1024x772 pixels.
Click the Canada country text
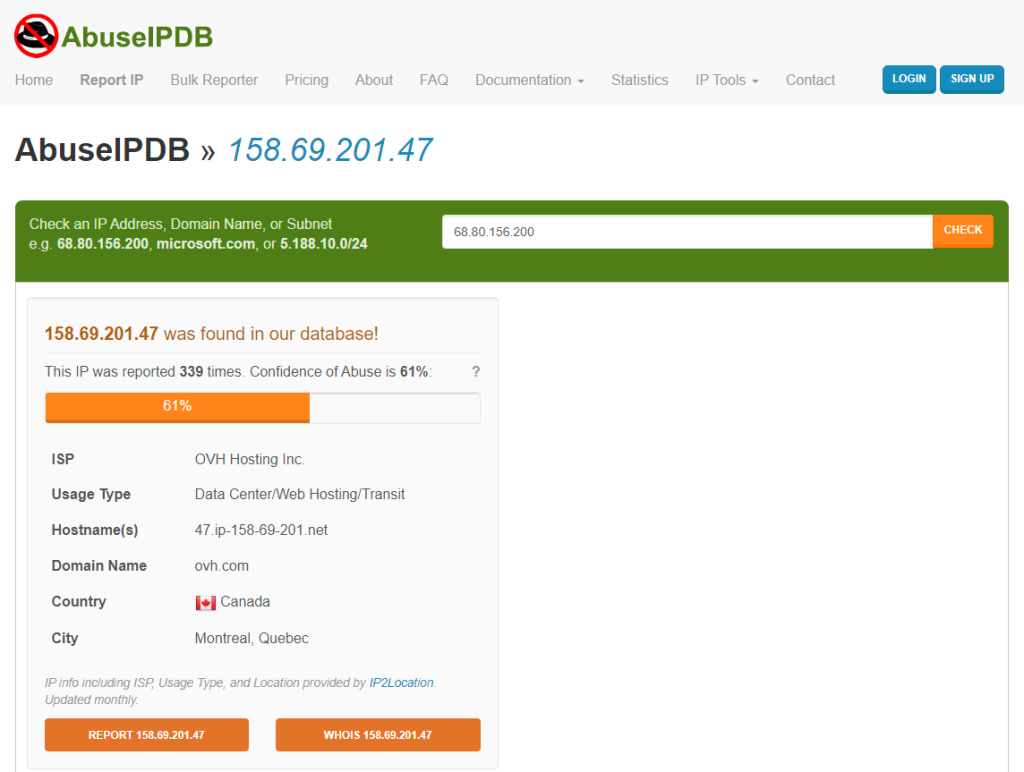click(245, 602)
